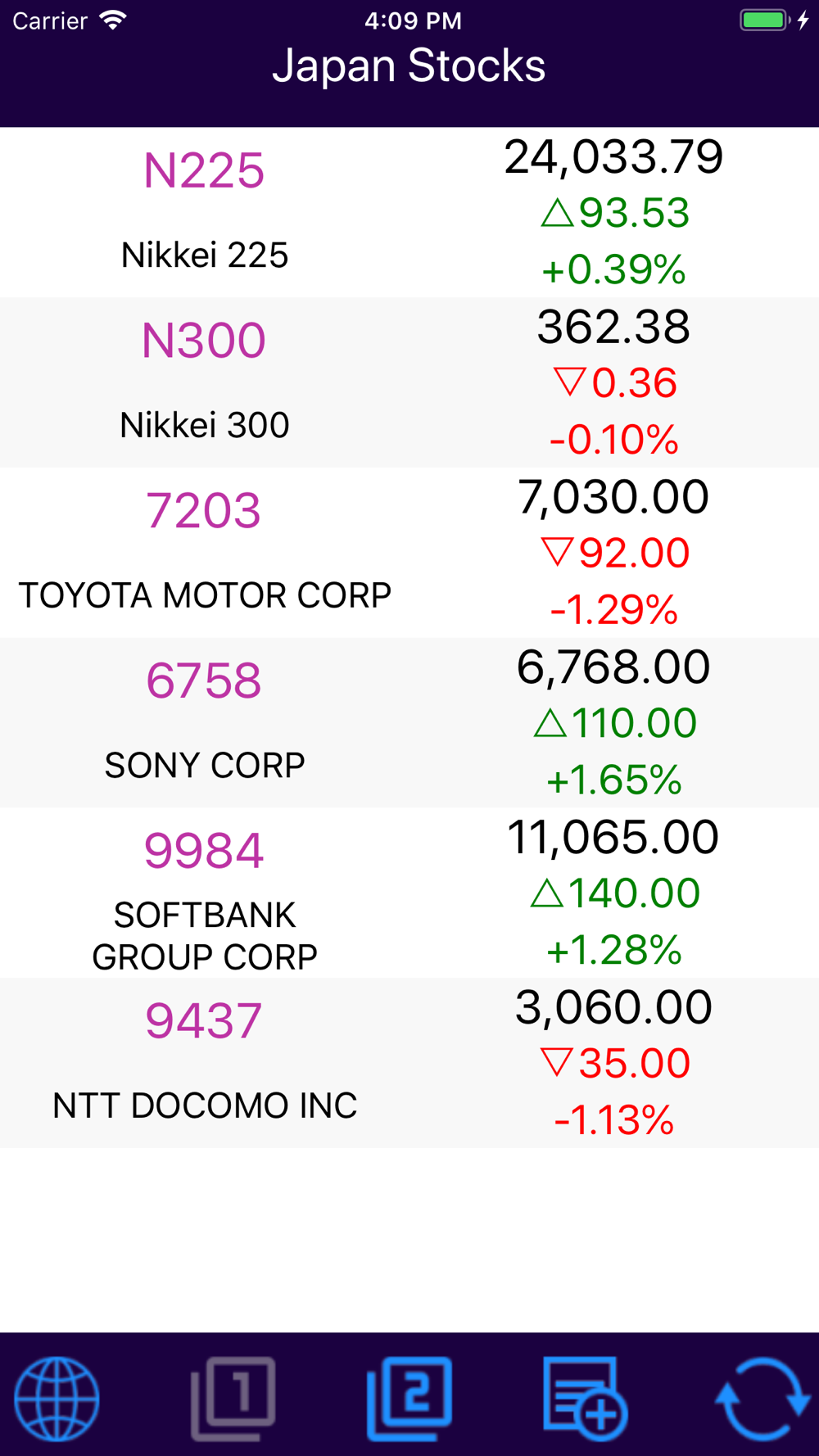Tap the Nikkei 225 price 24,033.79
Image resolution: width=819 pixels, height=1456 pixels.
click(x=613, y=156)
